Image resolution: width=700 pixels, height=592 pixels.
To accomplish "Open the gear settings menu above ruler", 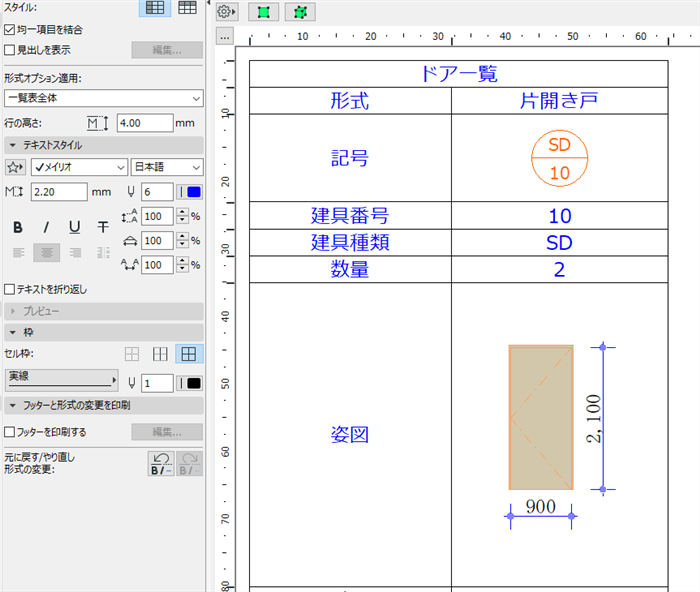I will pyautogui.click(x=226, y=12).
